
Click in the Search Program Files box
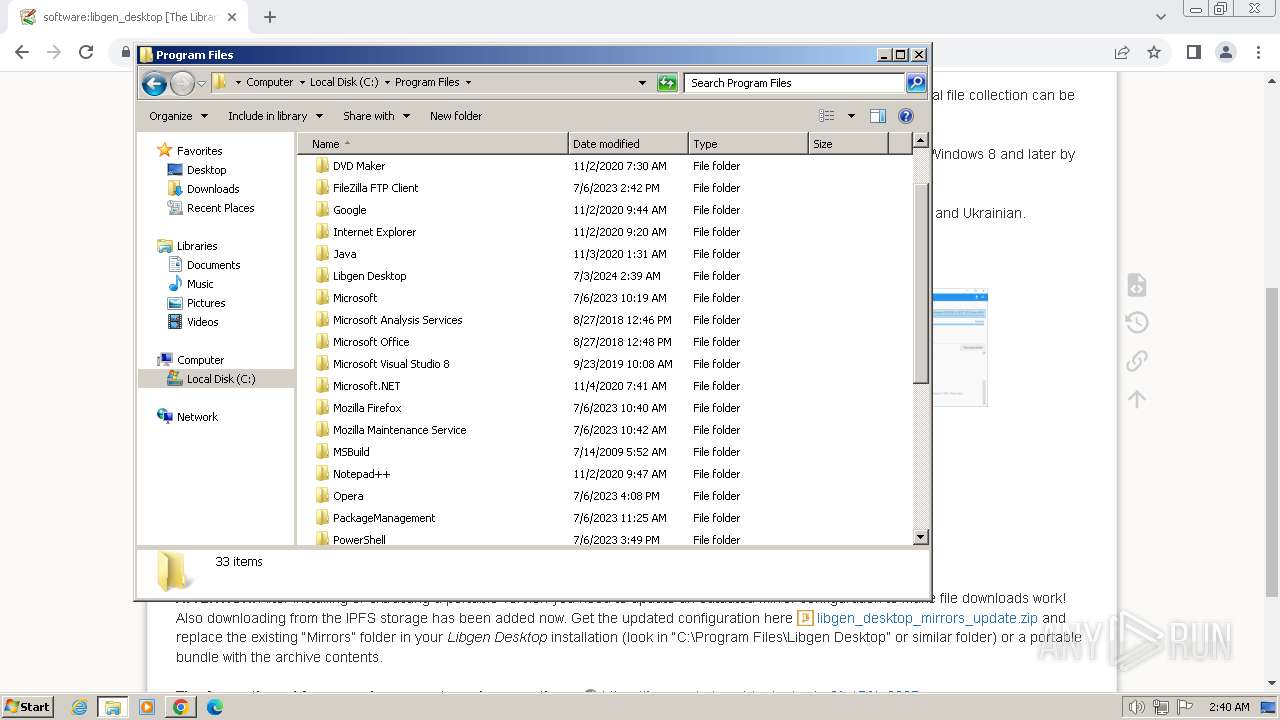[795, 83]
